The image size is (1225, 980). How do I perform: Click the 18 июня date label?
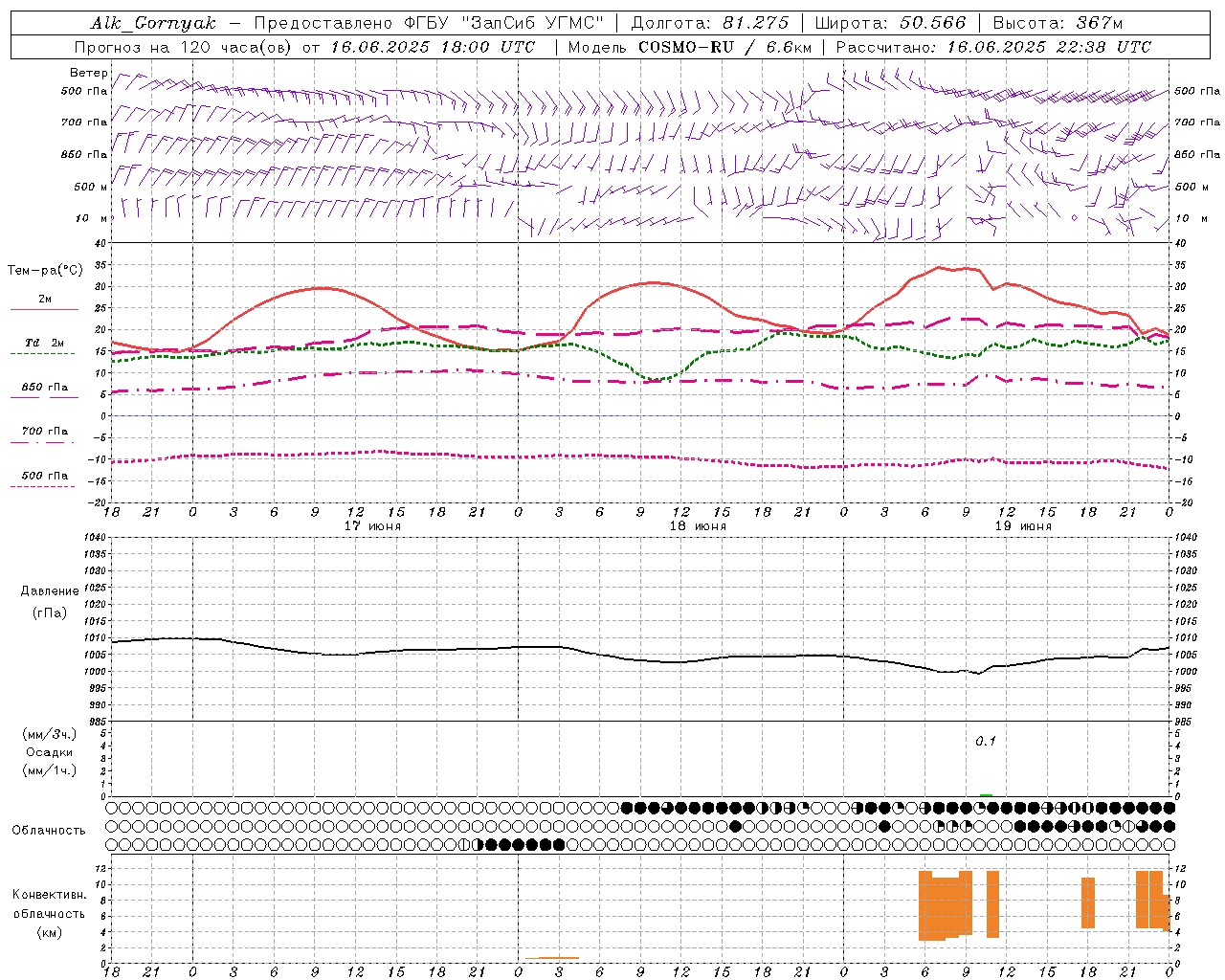pyautogui.click(x=698, y=526)
